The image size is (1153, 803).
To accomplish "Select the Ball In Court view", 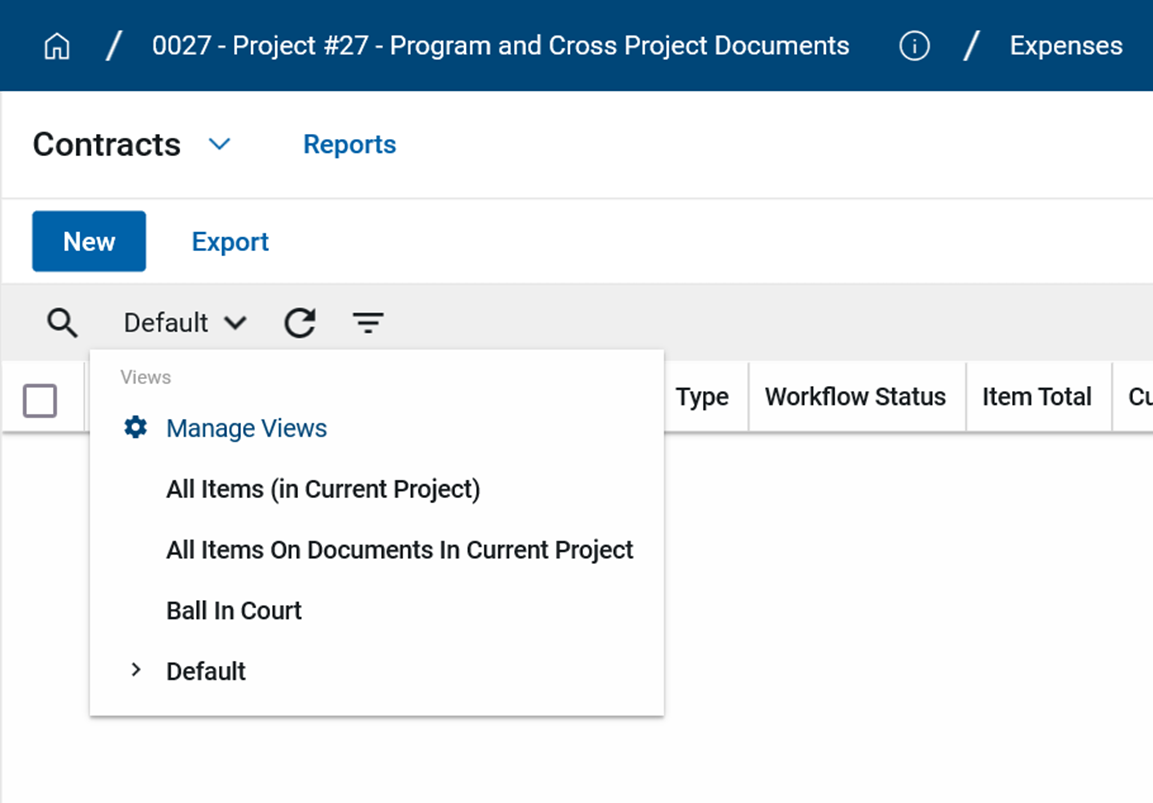I will coord(234,611).
